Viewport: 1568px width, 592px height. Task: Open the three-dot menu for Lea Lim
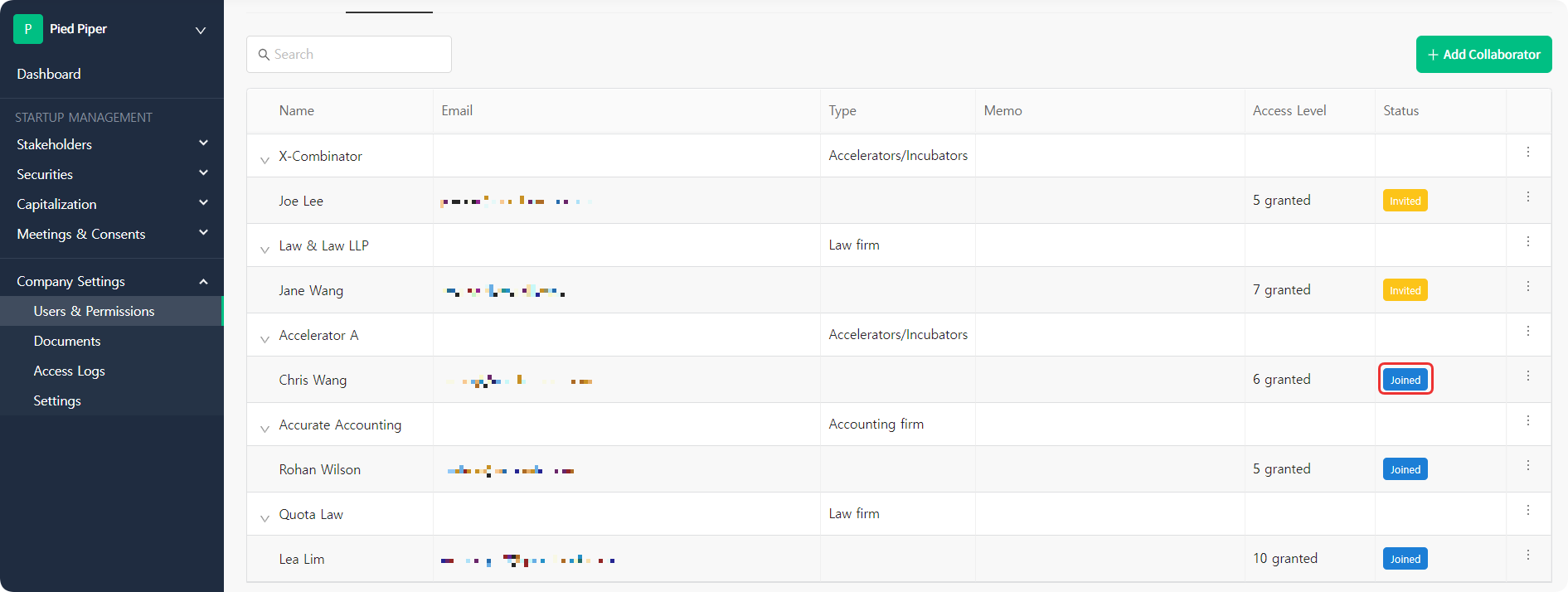[x=1527, y=556]
